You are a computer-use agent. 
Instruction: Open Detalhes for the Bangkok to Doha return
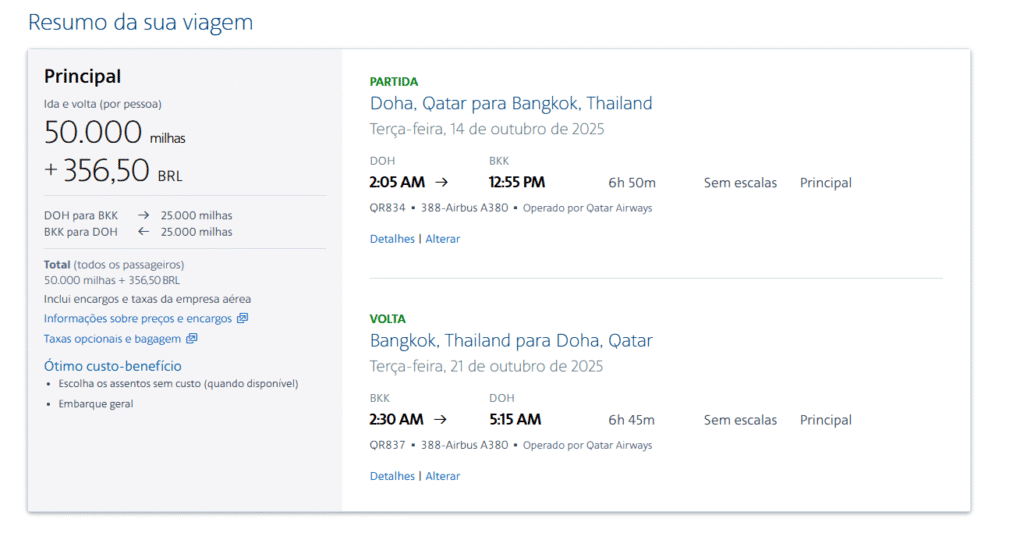(x=392, y=476)
